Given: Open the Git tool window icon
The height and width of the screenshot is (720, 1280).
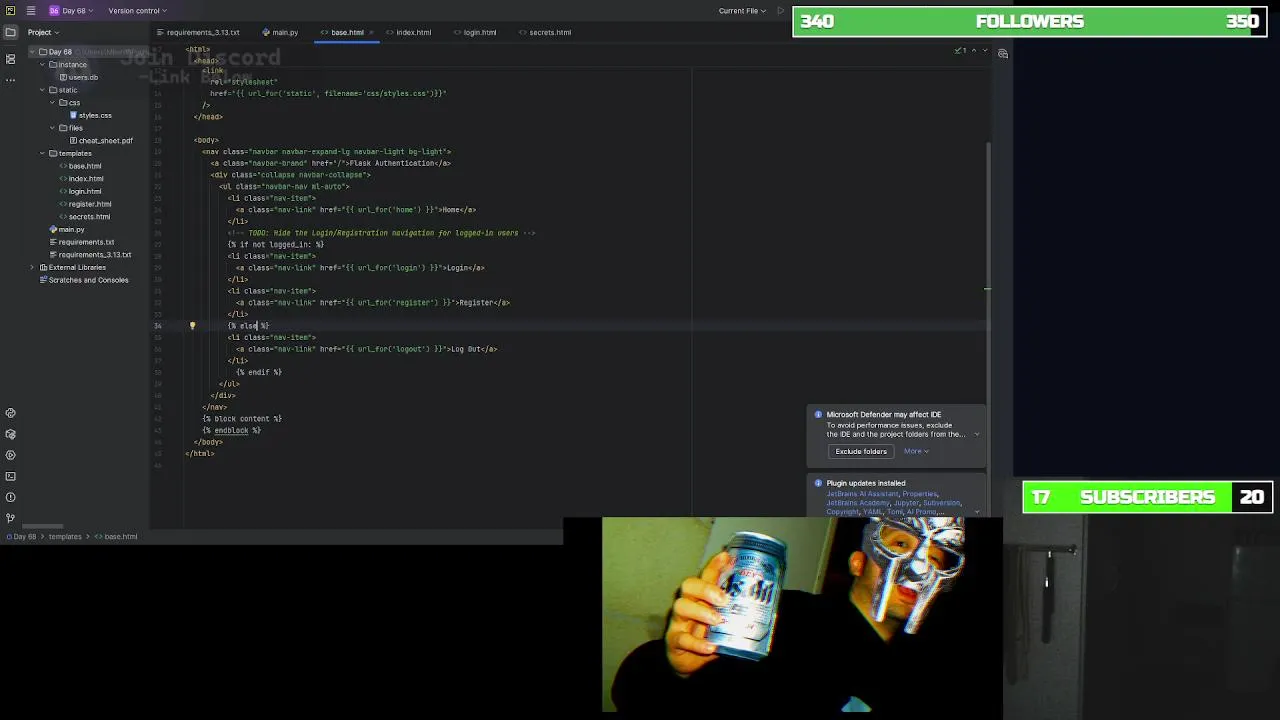Looking at the screenshot, I should (10, 518).
